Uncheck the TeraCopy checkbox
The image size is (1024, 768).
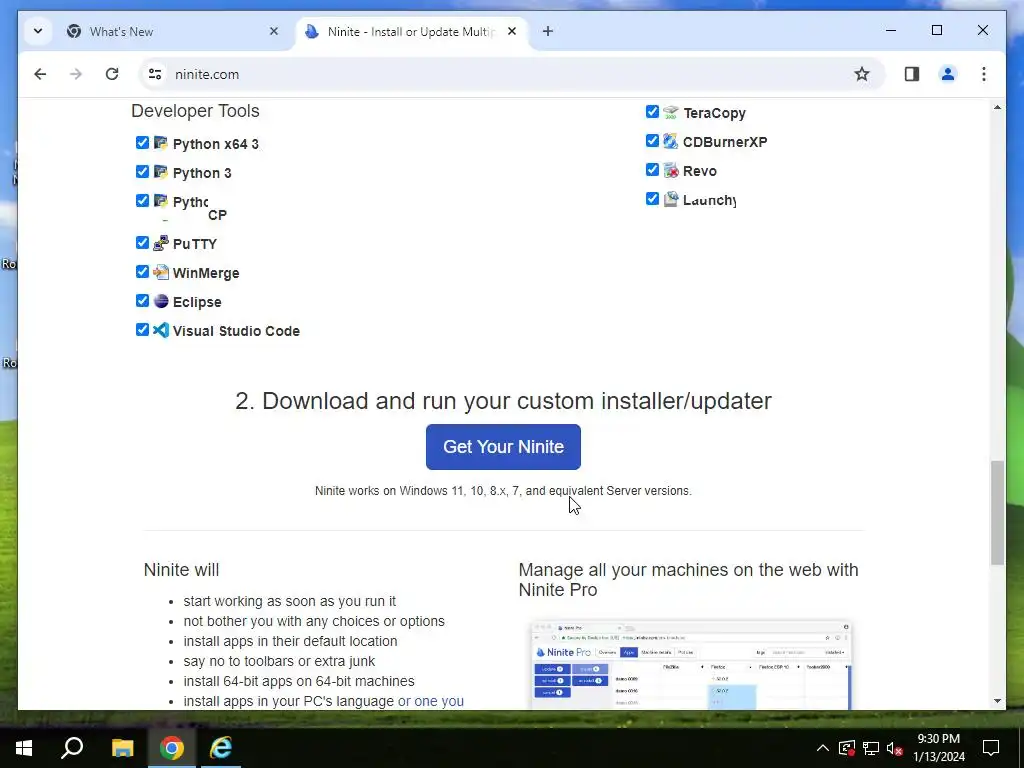pyautogui.click(x=652, y=112)
